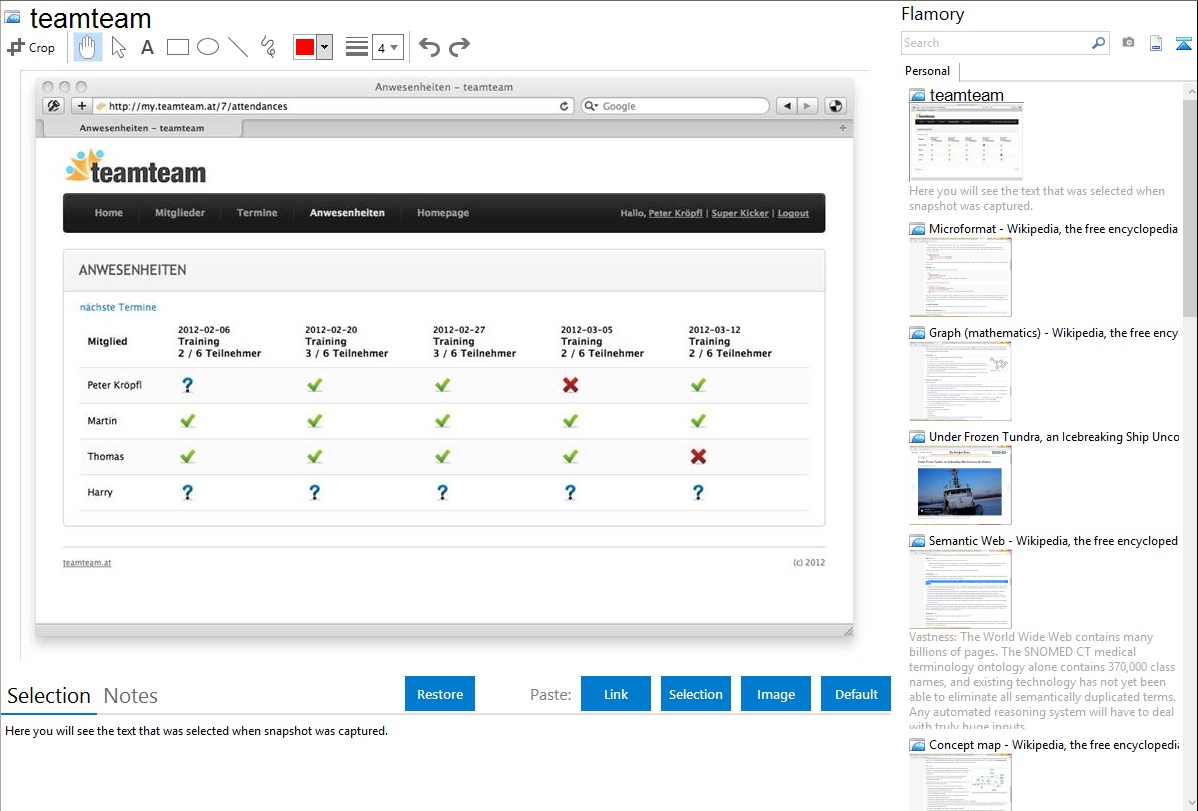Click Harry's question mark for 2012-02-27
This screenshot has width=1198, height=811.
pyautogui.click(x=442, y=492)
